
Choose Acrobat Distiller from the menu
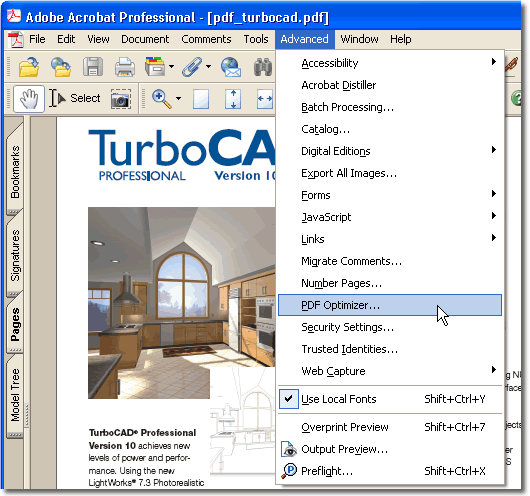tap(390, 85)
